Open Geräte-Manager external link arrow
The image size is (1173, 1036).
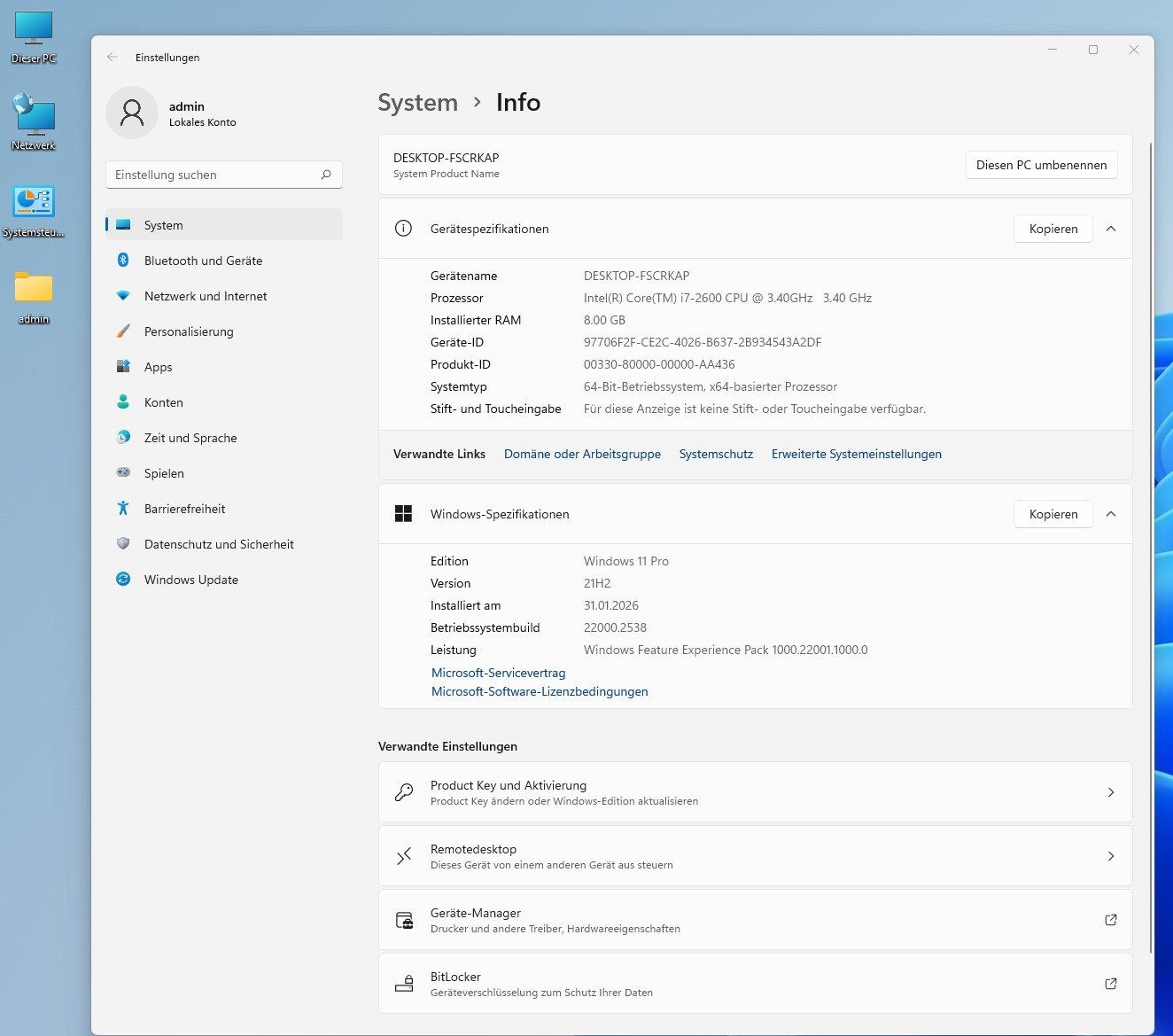pyautogui.click(x=1111, y=920)
